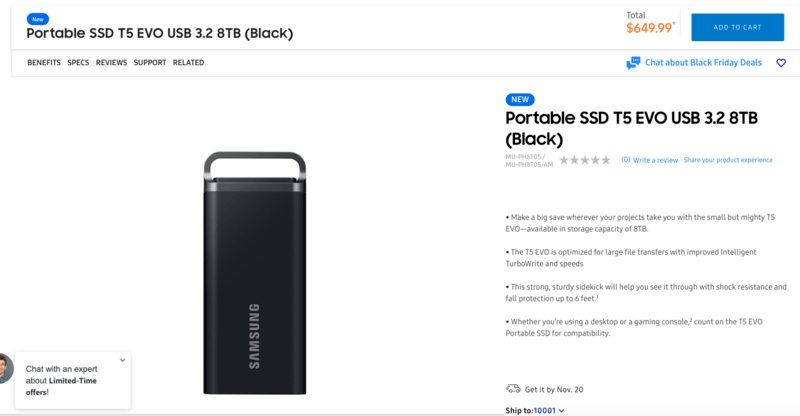
Task: Click Chat about Black Friday Deals
Action: click(703, 62)
